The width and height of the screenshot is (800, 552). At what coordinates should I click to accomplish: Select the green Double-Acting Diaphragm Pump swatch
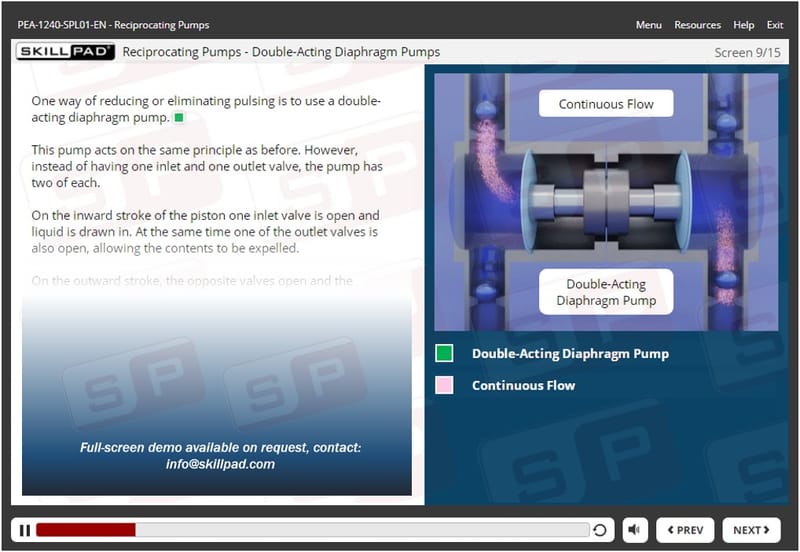point(444,353)
